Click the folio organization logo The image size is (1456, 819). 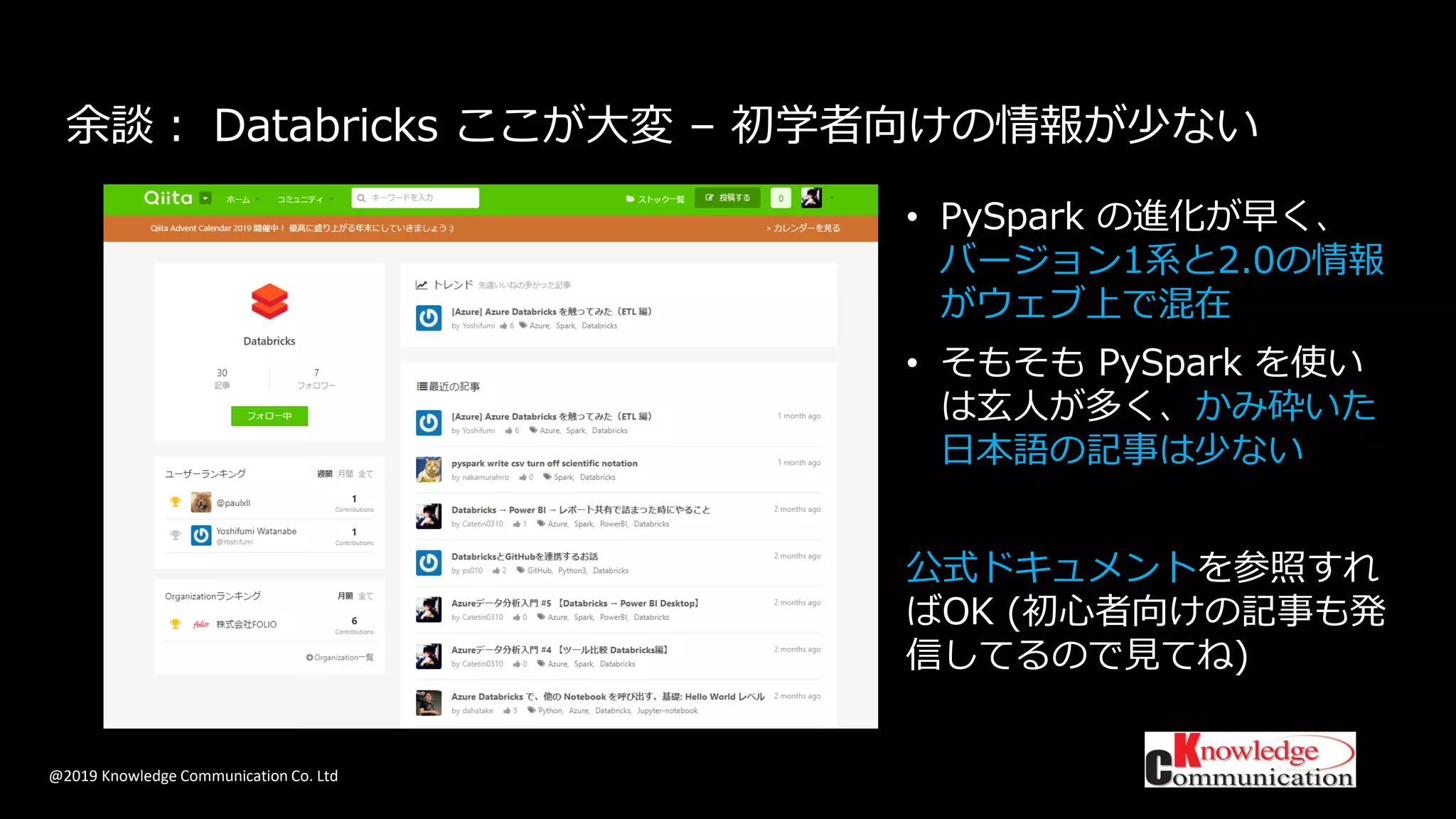point(201,624)
